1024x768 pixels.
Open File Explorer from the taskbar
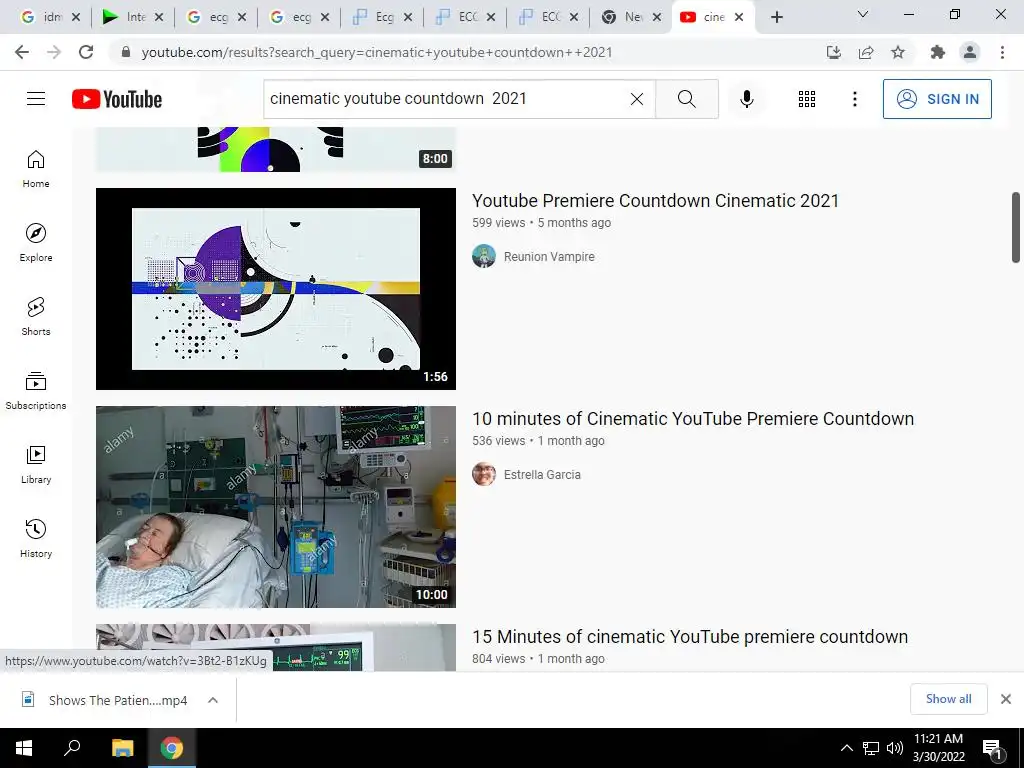122,748
